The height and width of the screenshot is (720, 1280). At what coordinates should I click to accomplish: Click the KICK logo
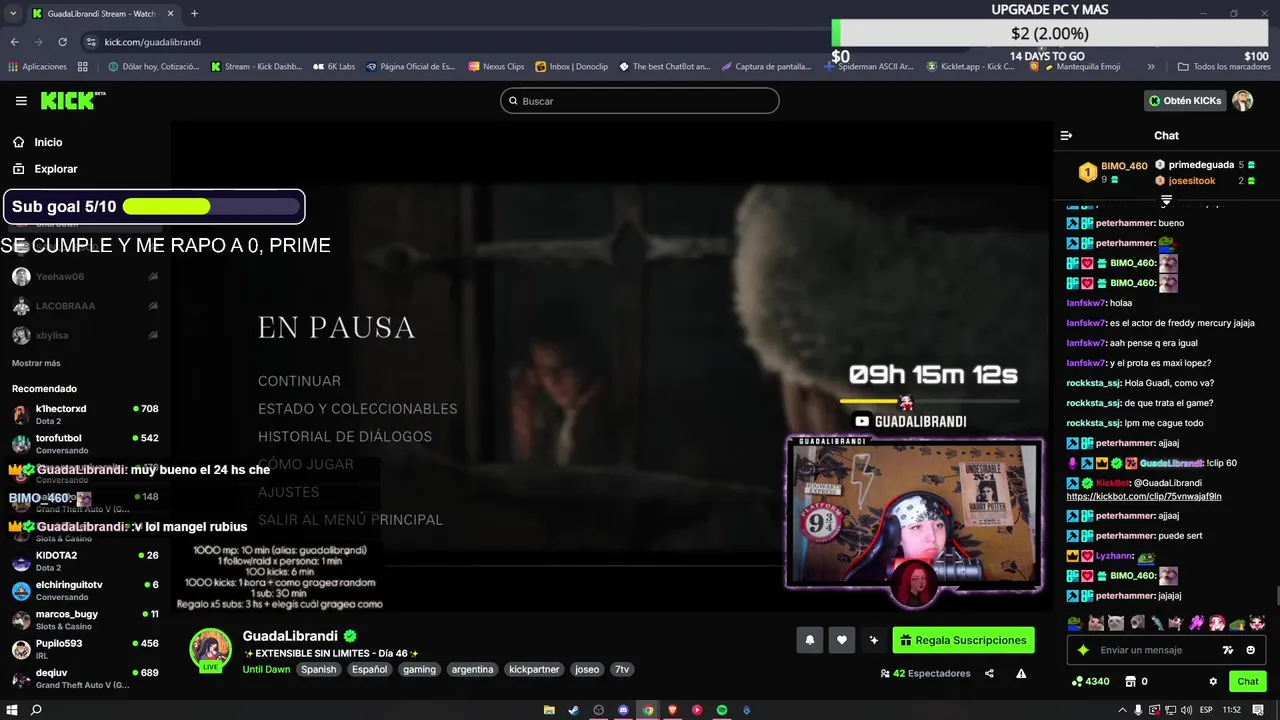click(72, 101)
